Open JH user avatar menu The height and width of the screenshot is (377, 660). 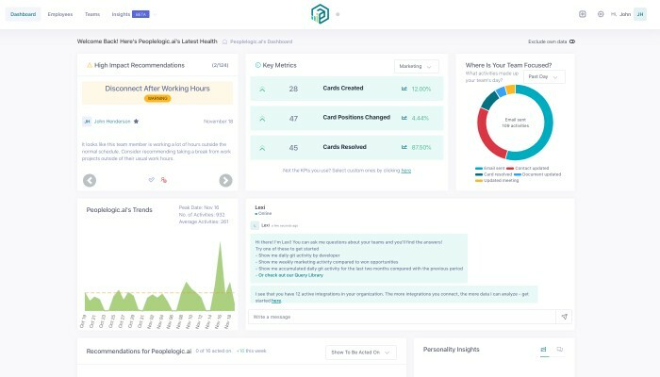pos(640,14)
